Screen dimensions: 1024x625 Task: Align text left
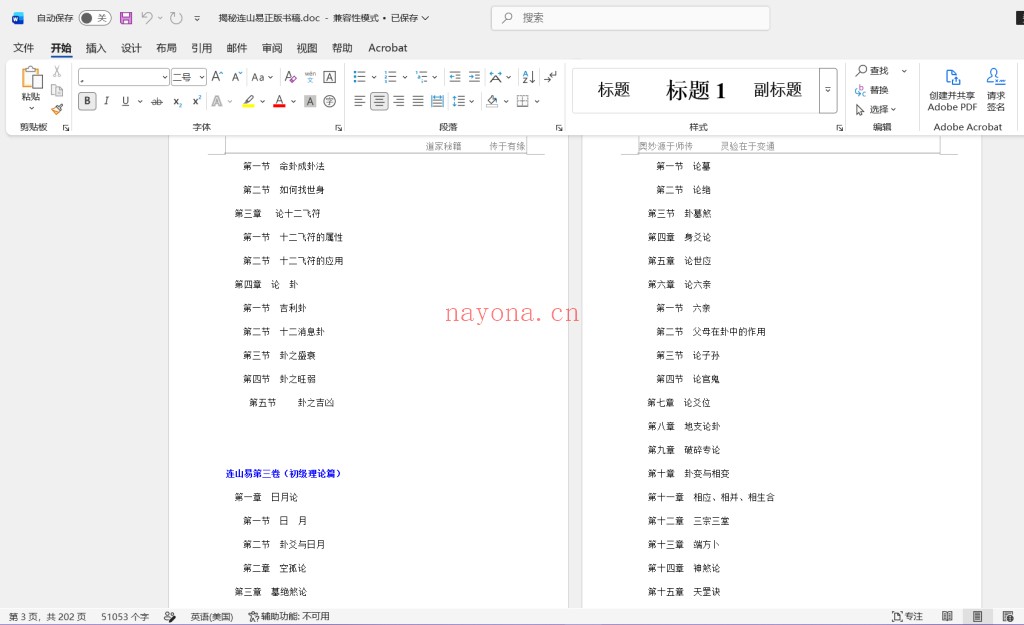tap(360, 101)
